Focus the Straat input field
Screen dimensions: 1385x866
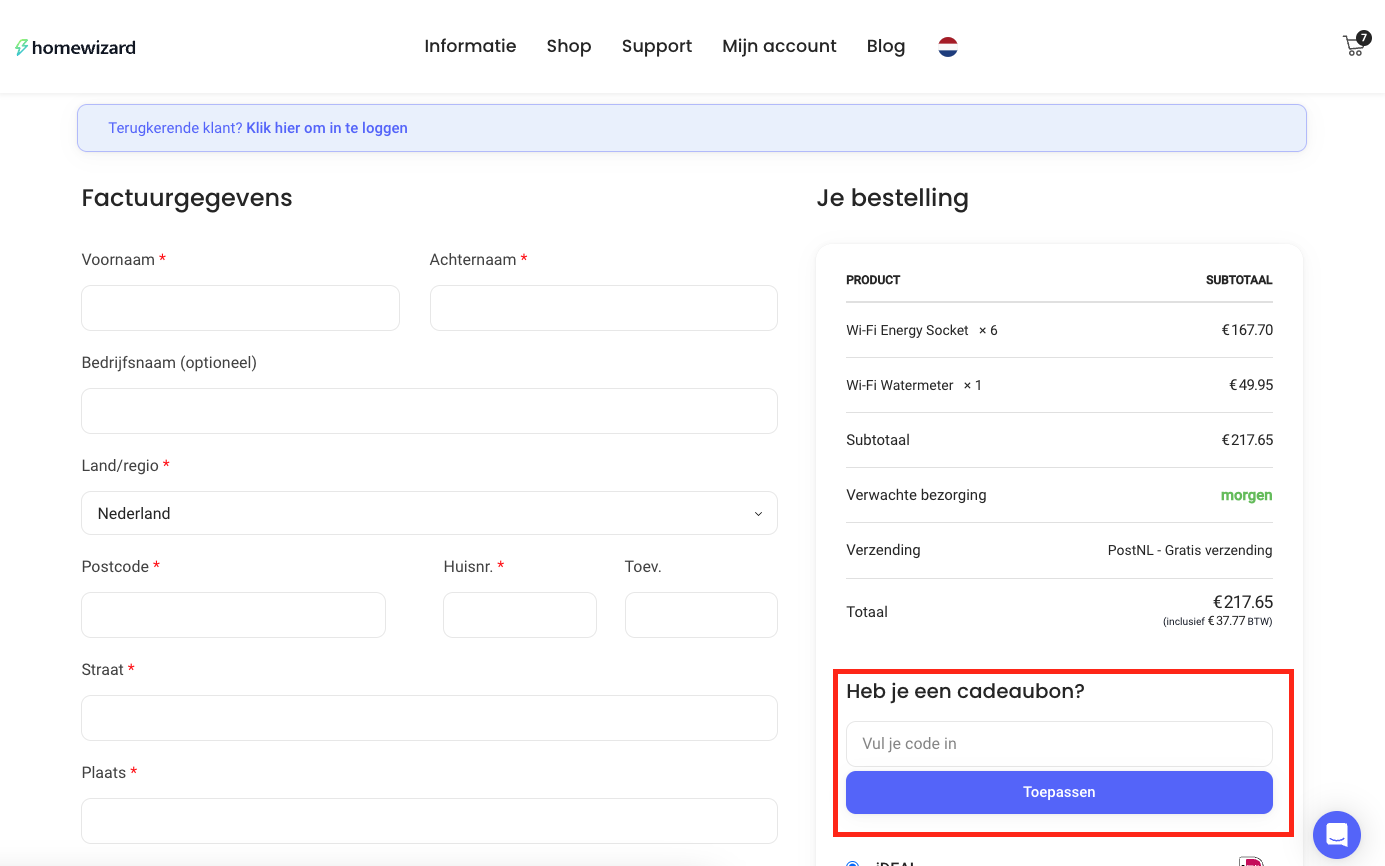[x=429, y=718]
